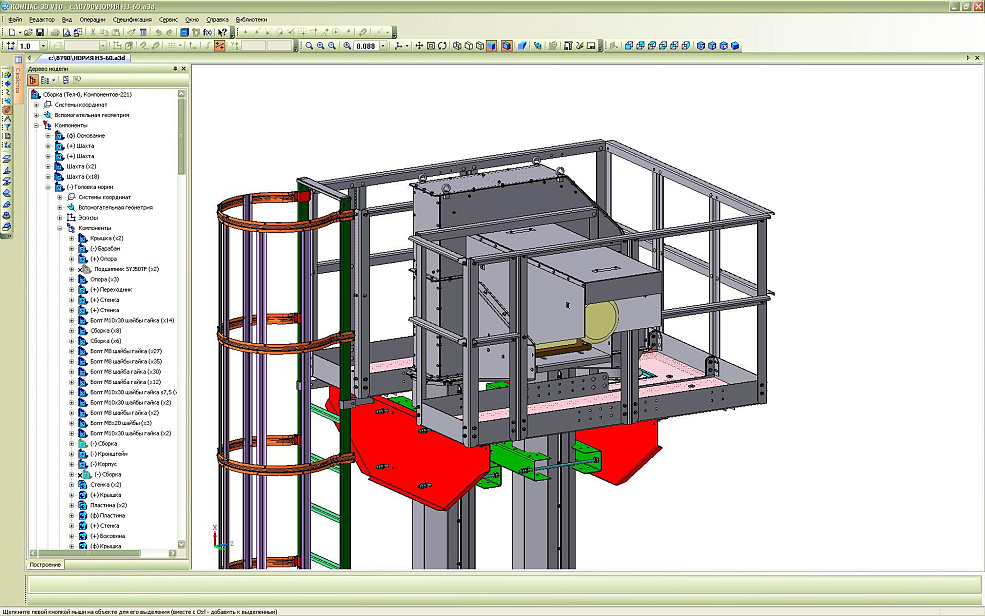985x616 pixels.
Task: Collapse the Головка нории tree node
Action: (48, 187)
